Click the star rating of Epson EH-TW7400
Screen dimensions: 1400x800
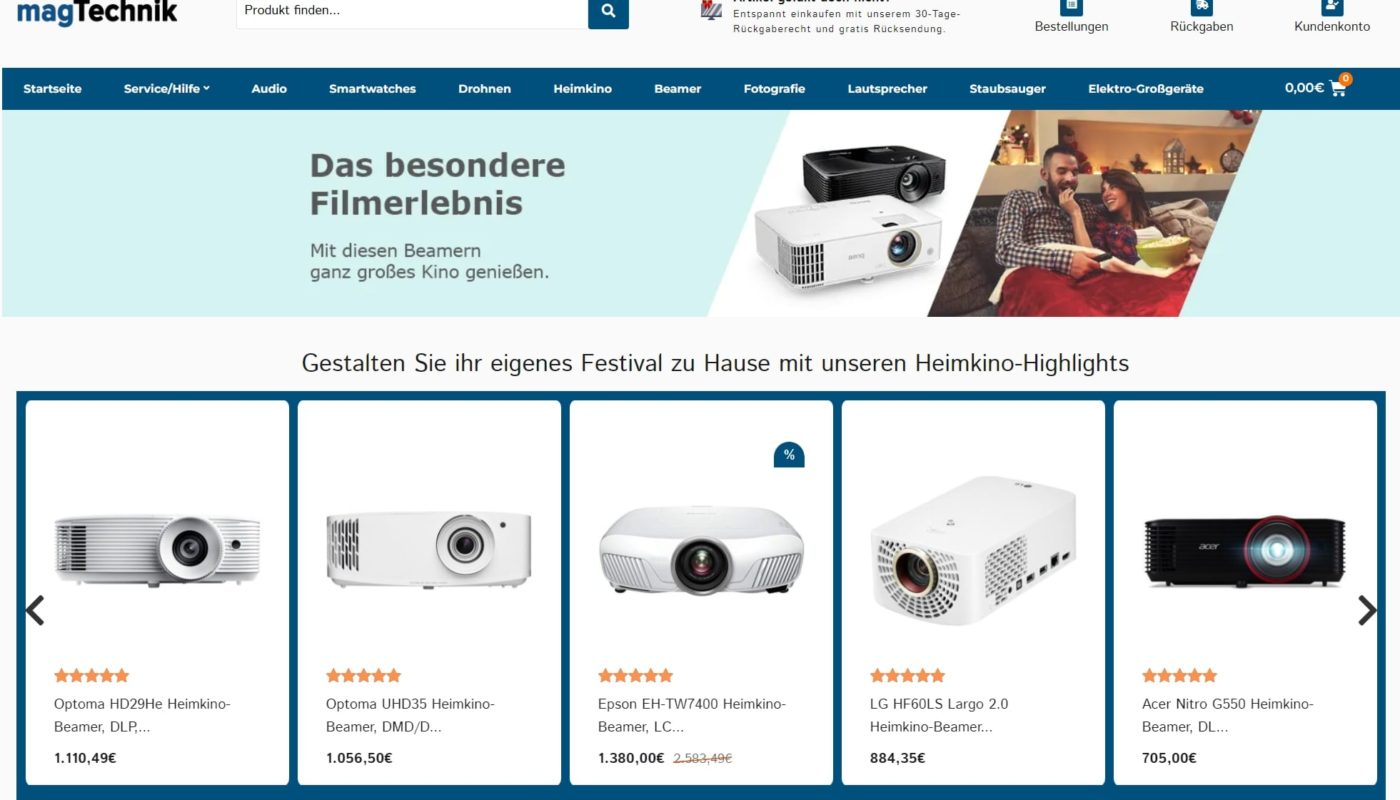click(x=635, y=675)
